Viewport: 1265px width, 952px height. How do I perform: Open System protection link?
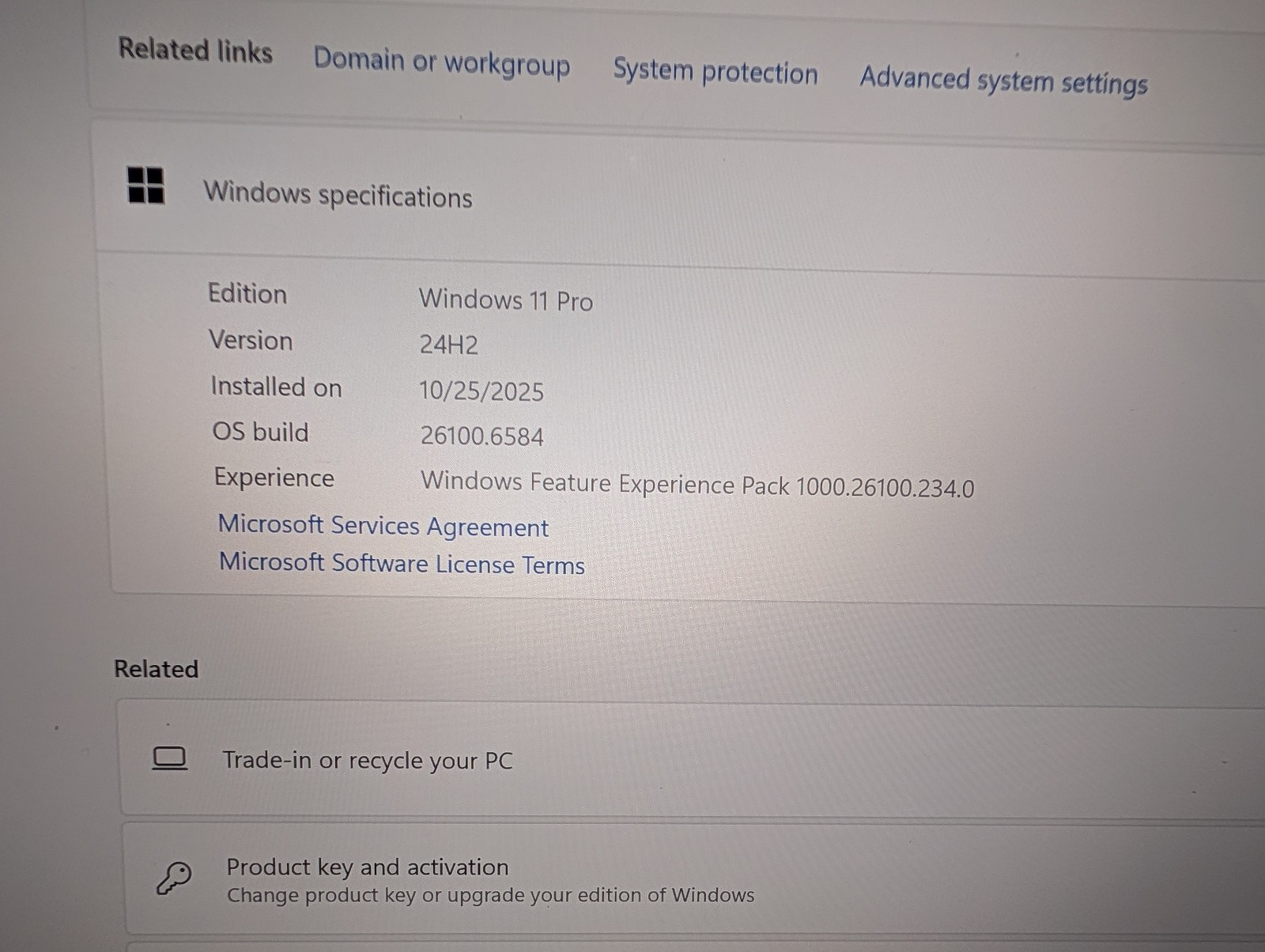[716, 72]
